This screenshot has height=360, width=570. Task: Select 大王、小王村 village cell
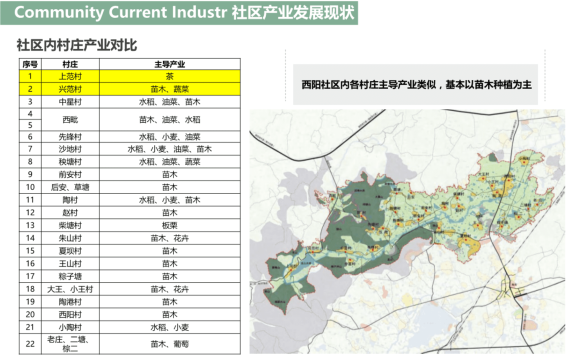[70, 289]
